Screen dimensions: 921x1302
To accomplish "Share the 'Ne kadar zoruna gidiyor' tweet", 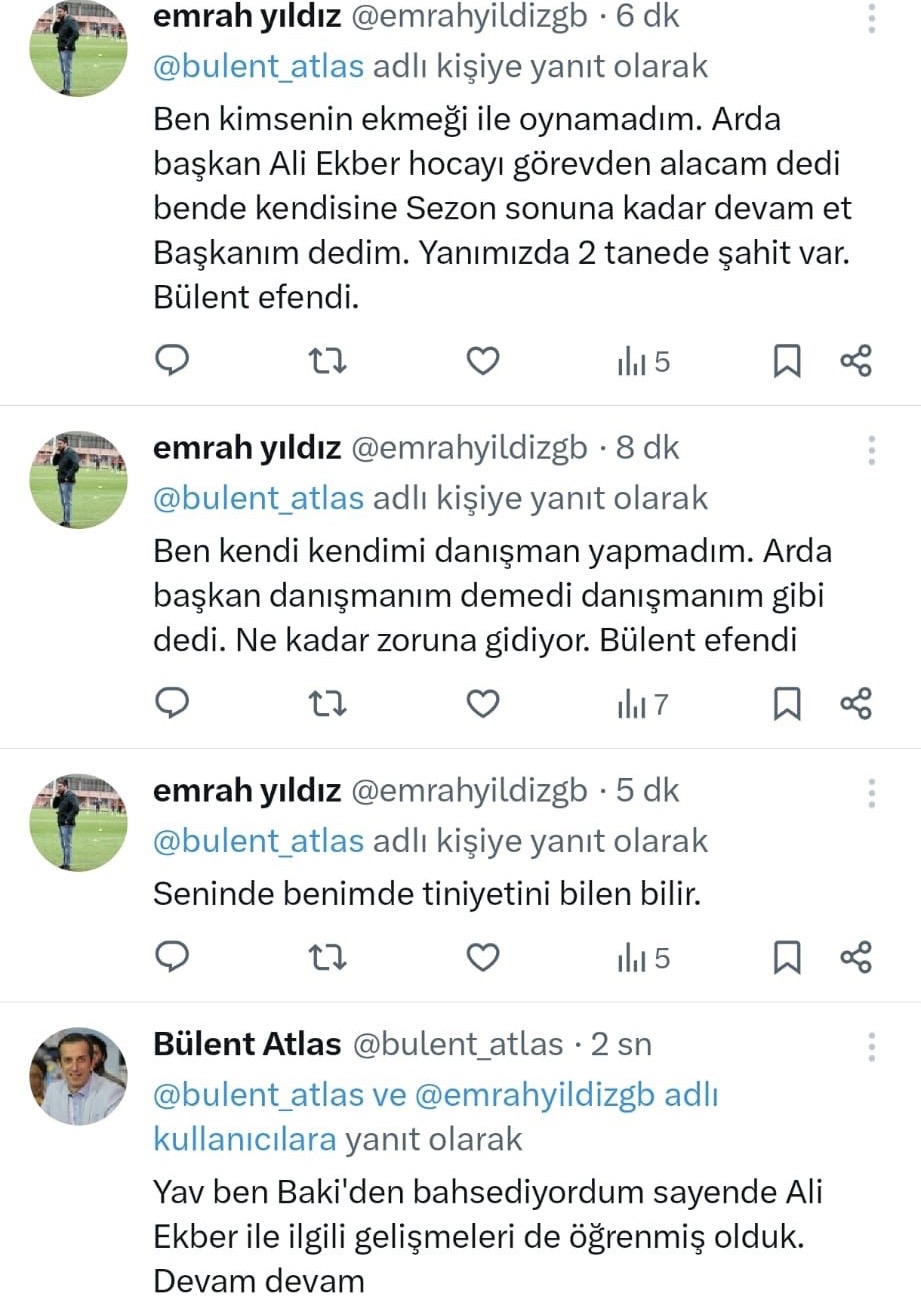I will (x=856, y=704).
